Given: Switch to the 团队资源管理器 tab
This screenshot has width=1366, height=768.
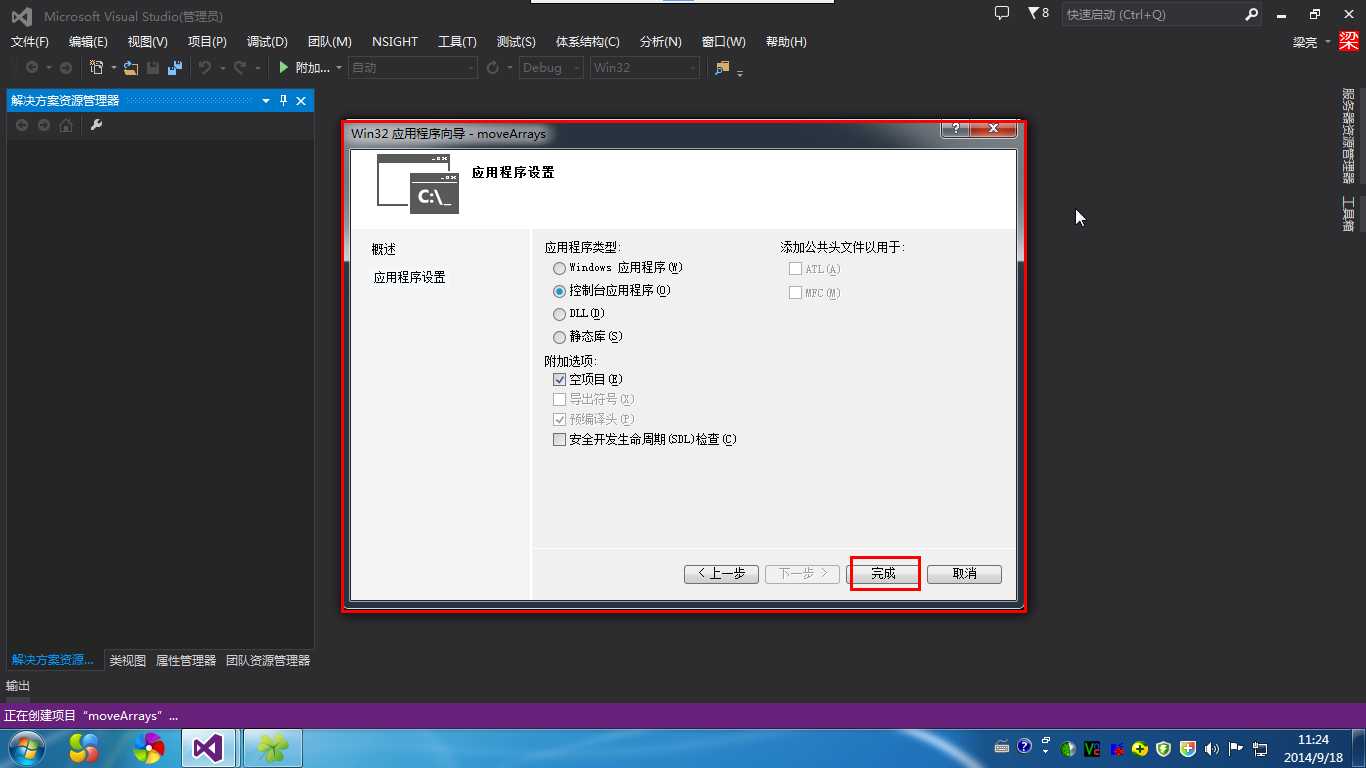Looking at the screenshot, I should click(268, 661).
